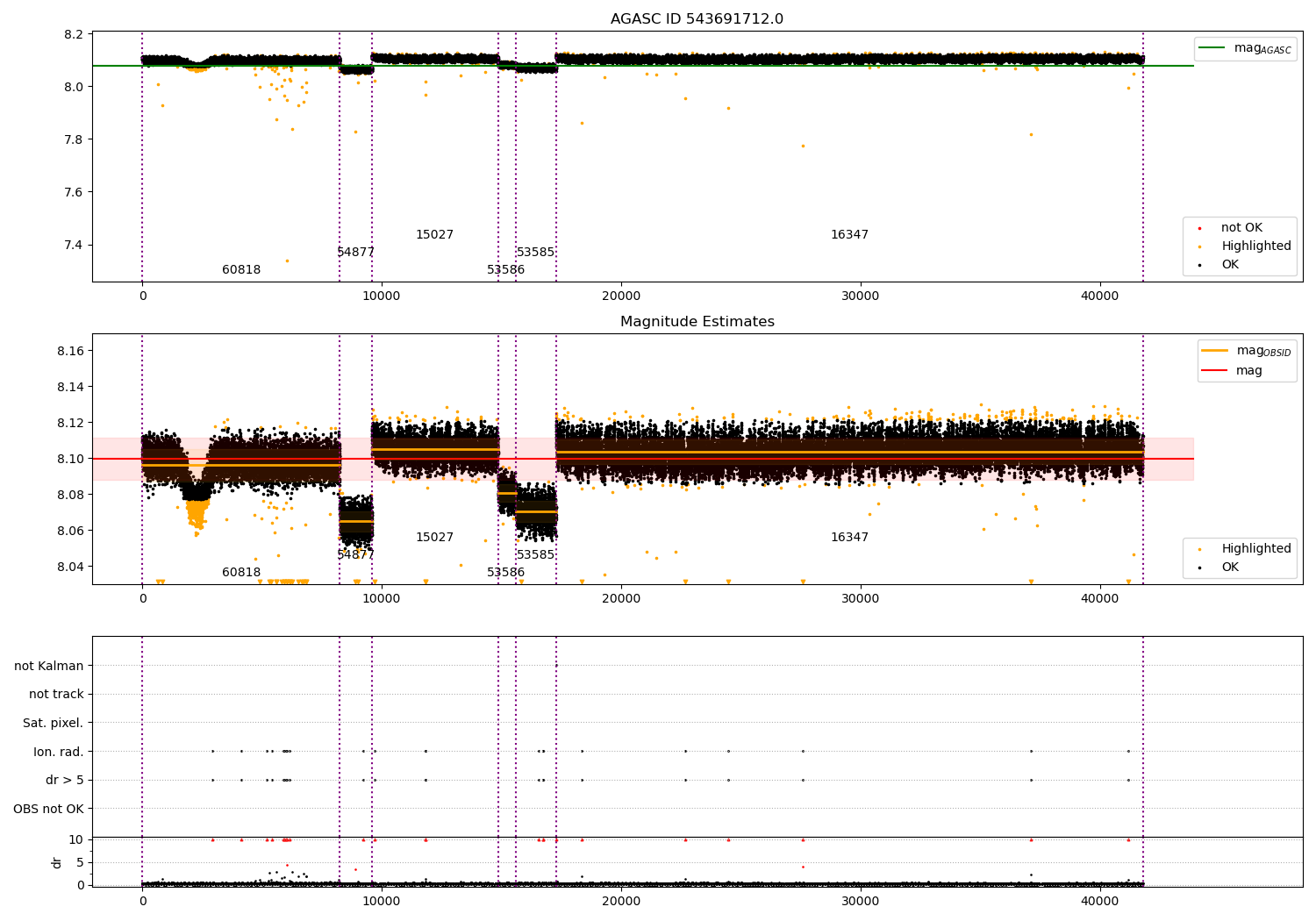Click the 10 tick on the dr axis

(x=76, y=840)
